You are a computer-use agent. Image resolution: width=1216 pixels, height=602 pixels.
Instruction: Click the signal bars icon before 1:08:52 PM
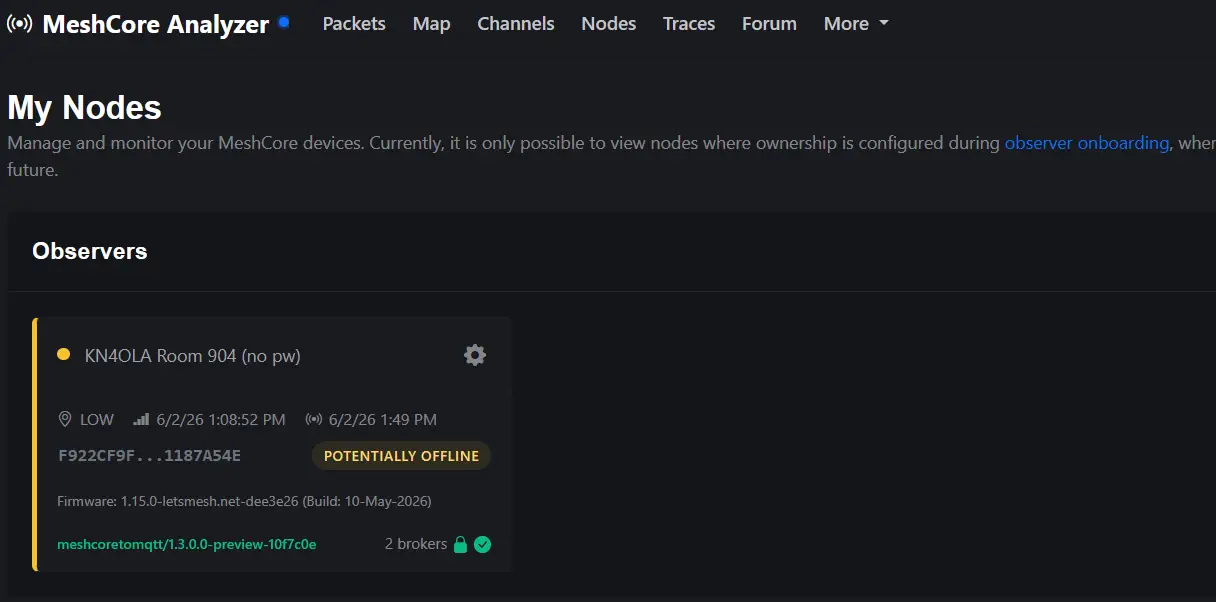point(141,419)
